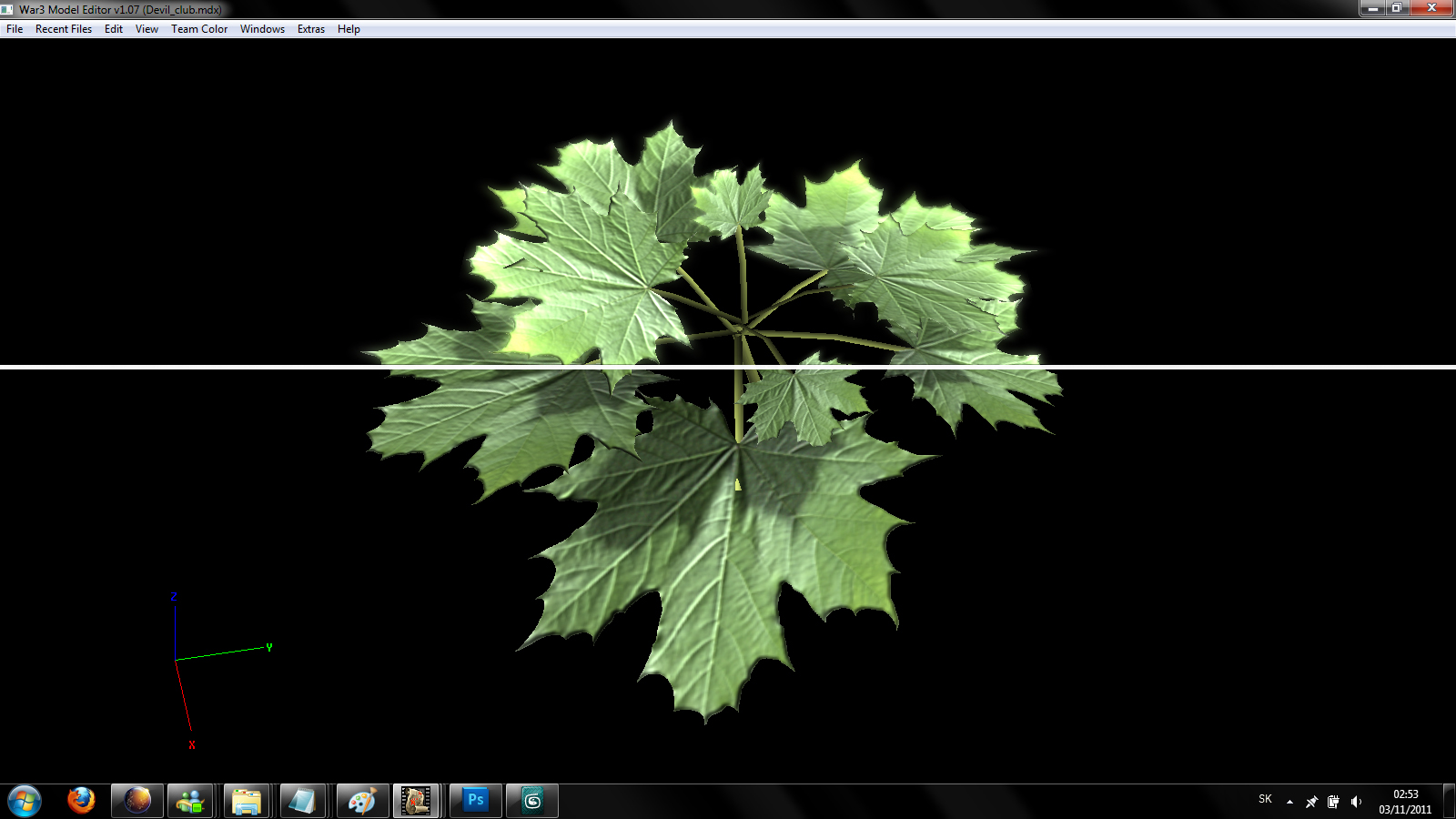Open the Recent Files menu
This screenshot has width=1456, height=819.
[64, 29]
